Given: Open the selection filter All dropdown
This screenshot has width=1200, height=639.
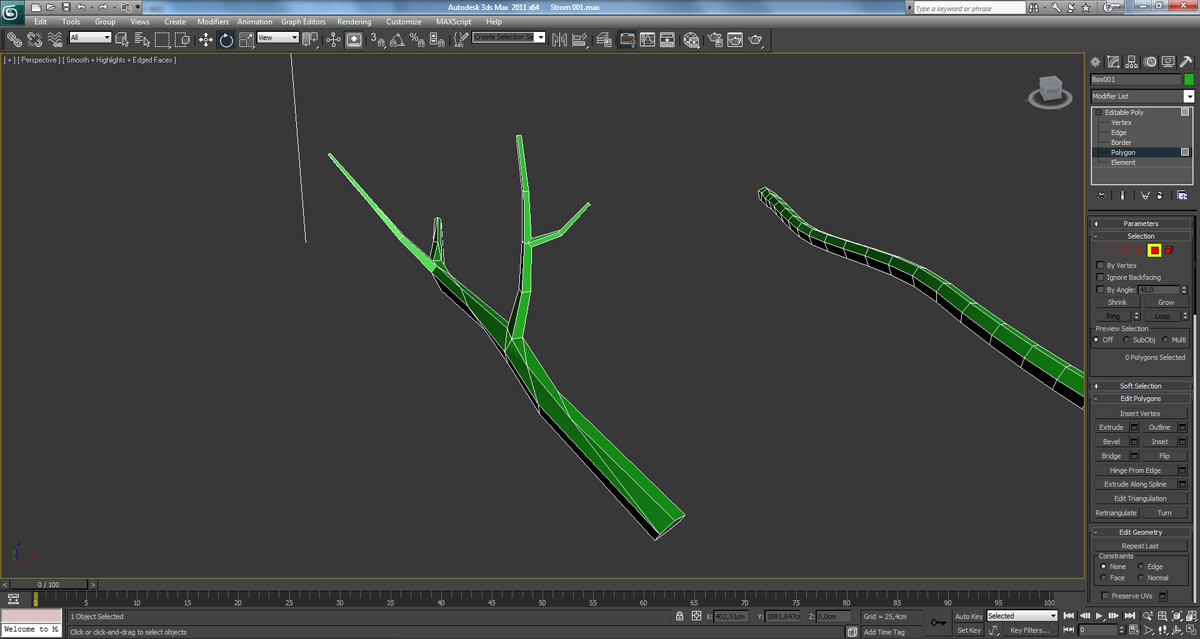Looking at the screenshot, I should pyautogui.click(x=90, y=38).
